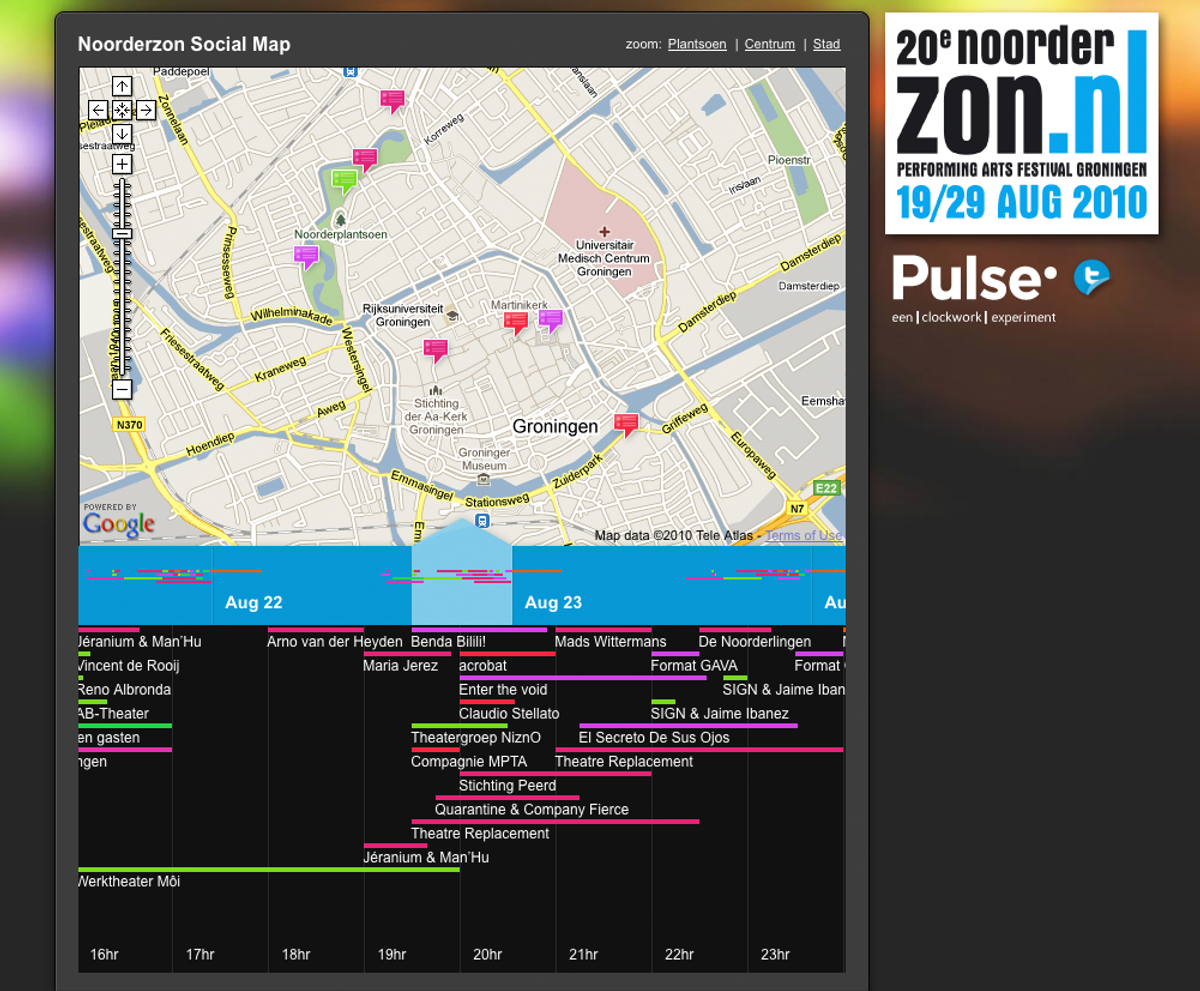The image size is (1200, 991).
Task: Select Theatre Replacement event starting at 21hr
Action: point(624,762)
